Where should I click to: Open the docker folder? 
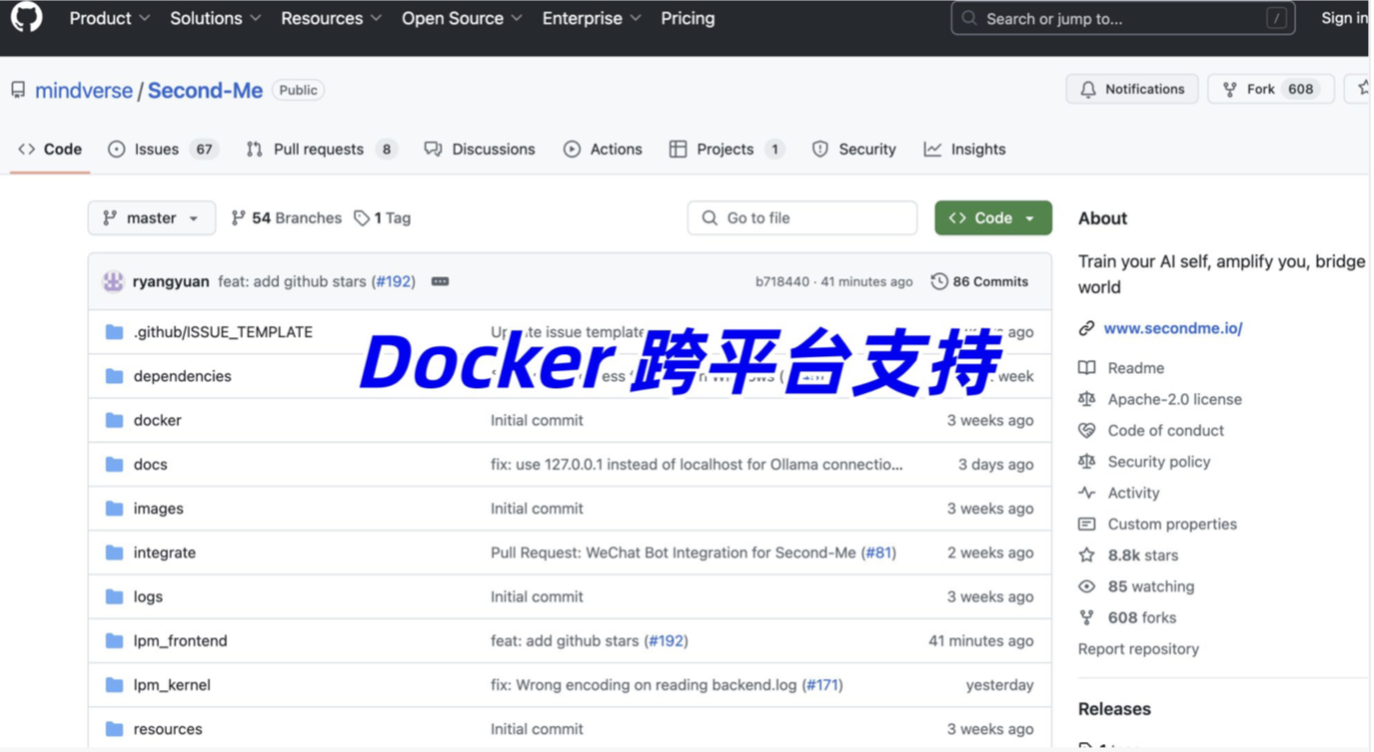pos(157,420)
